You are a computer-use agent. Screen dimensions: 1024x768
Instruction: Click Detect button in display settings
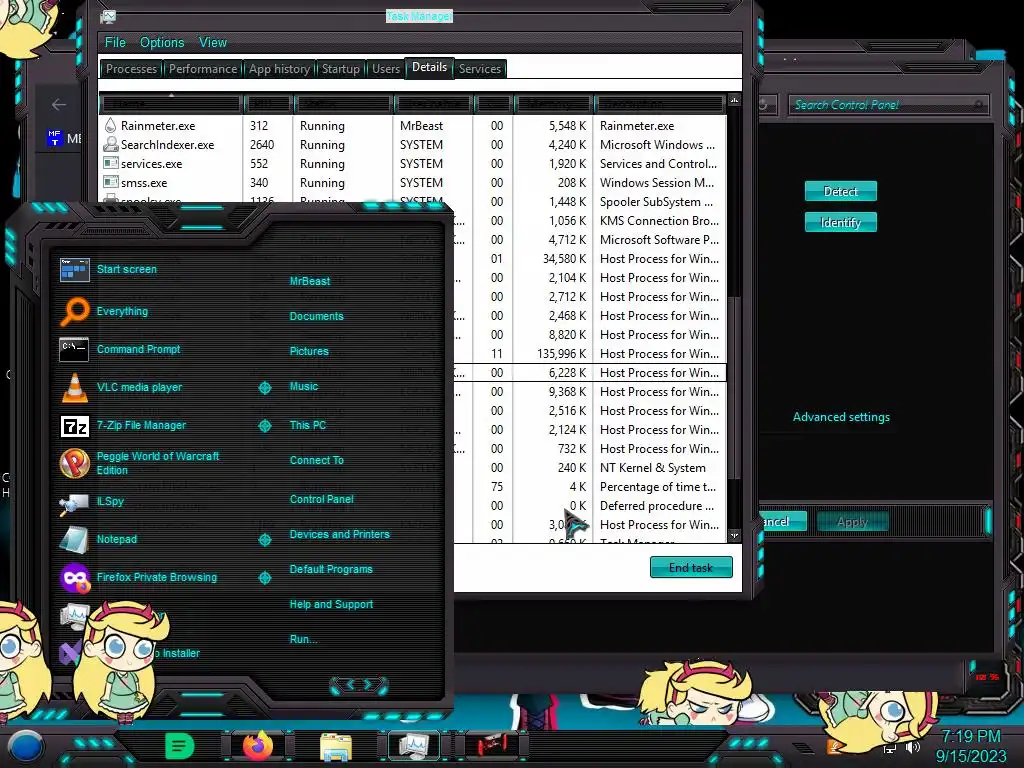coord(840,191)
